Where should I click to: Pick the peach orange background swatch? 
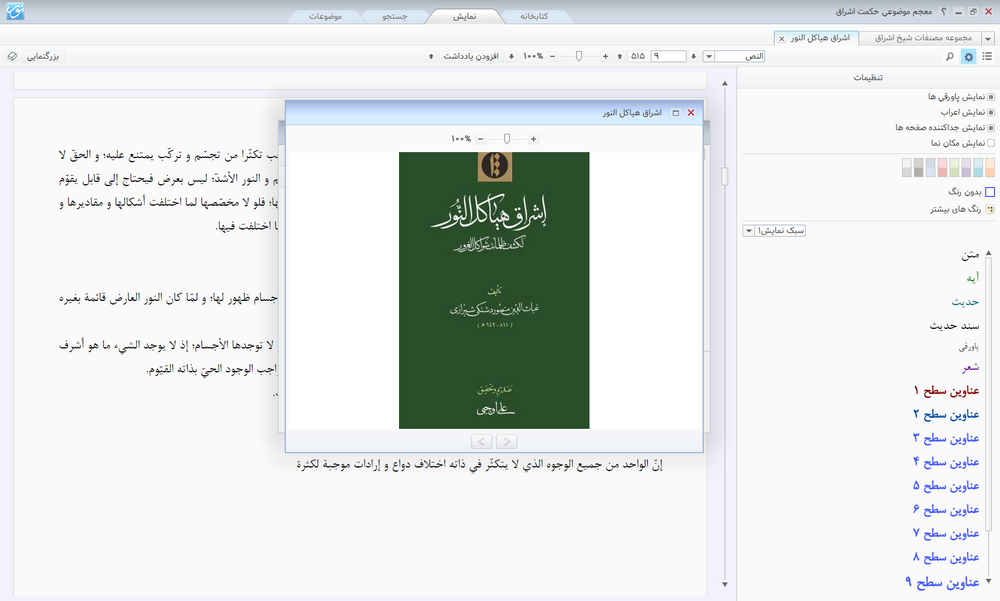tap(990, 168)
